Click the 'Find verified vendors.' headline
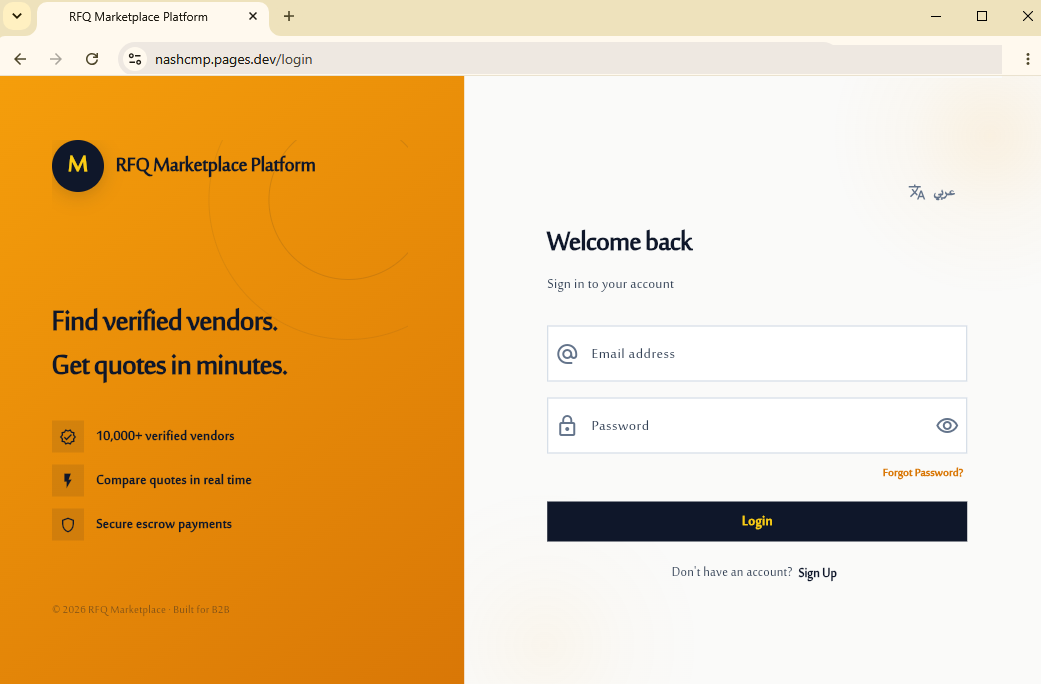This screenshot has height=686, width=1041. [165, 321]
